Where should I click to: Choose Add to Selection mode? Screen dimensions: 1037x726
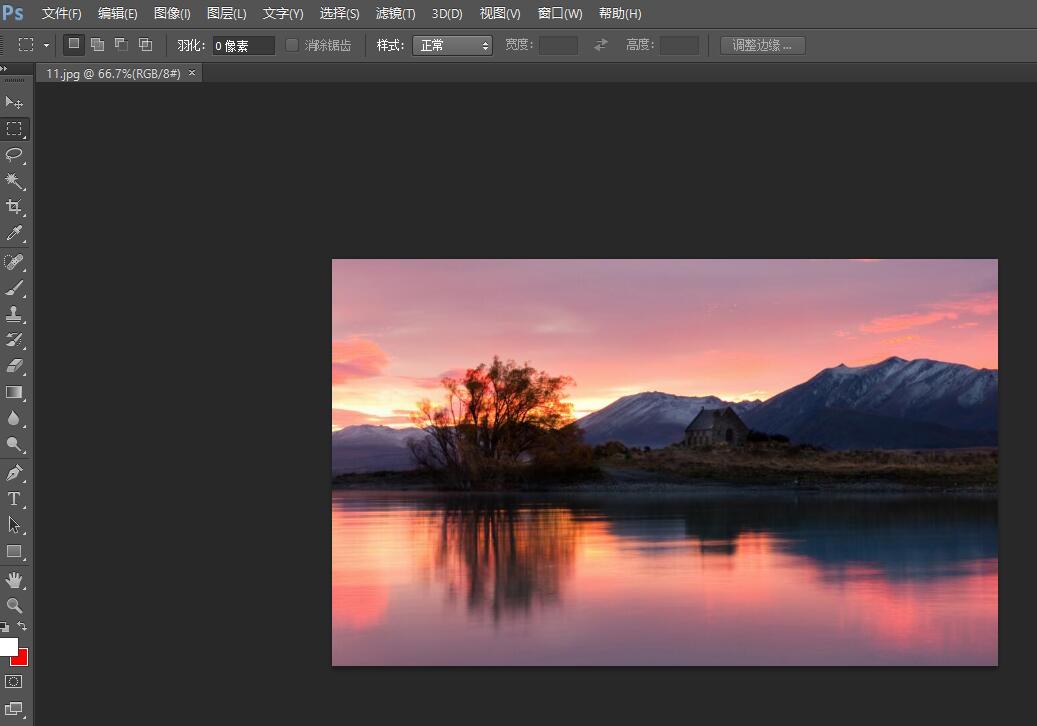(x=97, y=44)
